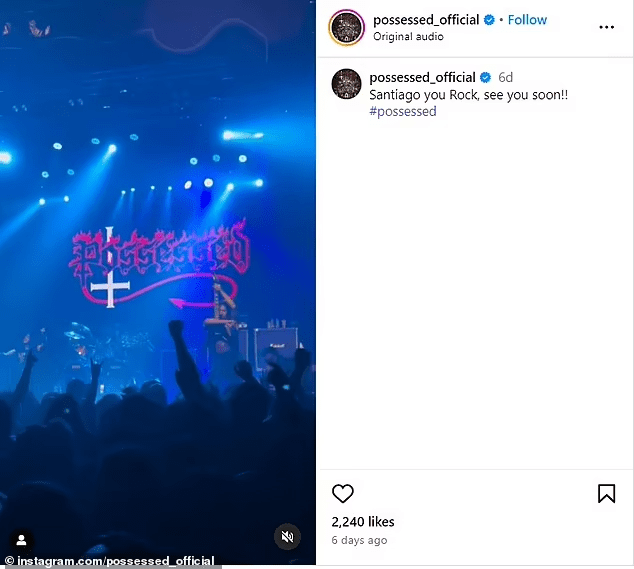Image resolution: width=634 pixels, height=569 pixels.
Task: Click the concert video to play or pause
Action: tap(158, 282)
